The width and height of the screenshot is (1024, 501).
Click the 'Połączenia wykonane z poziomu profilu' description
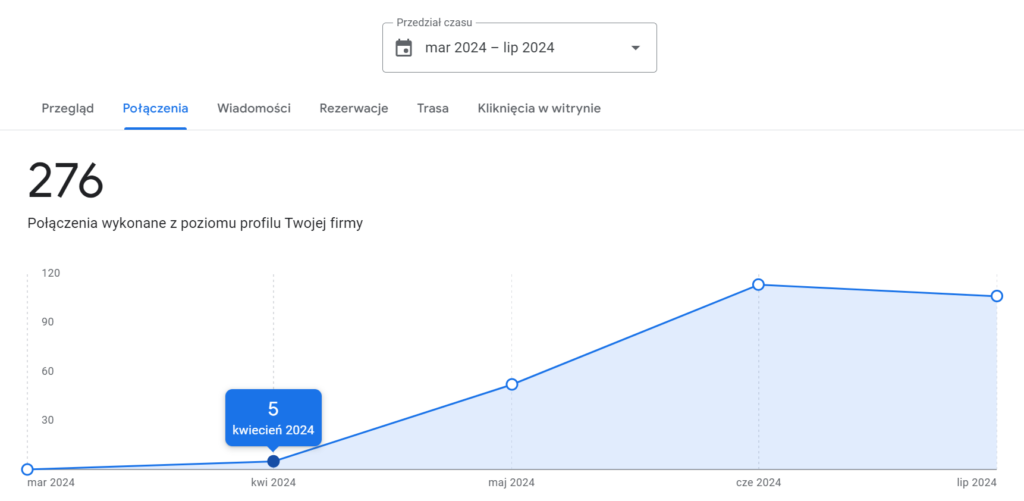point(195,223)
